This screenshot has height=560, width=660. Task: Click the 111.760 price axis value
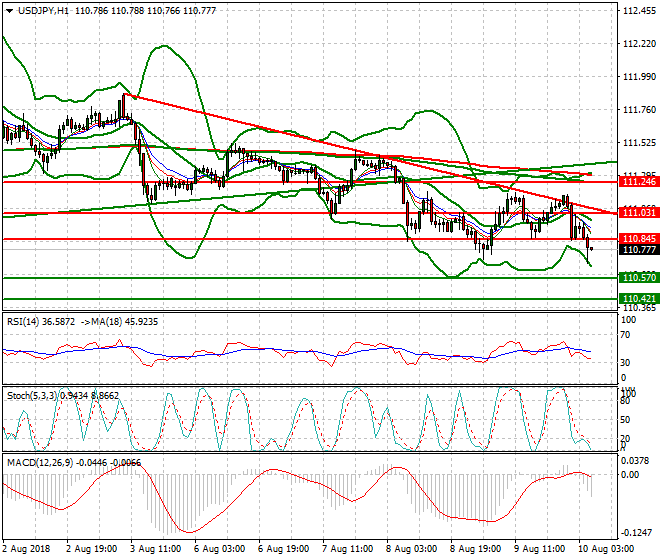[639, 110]
